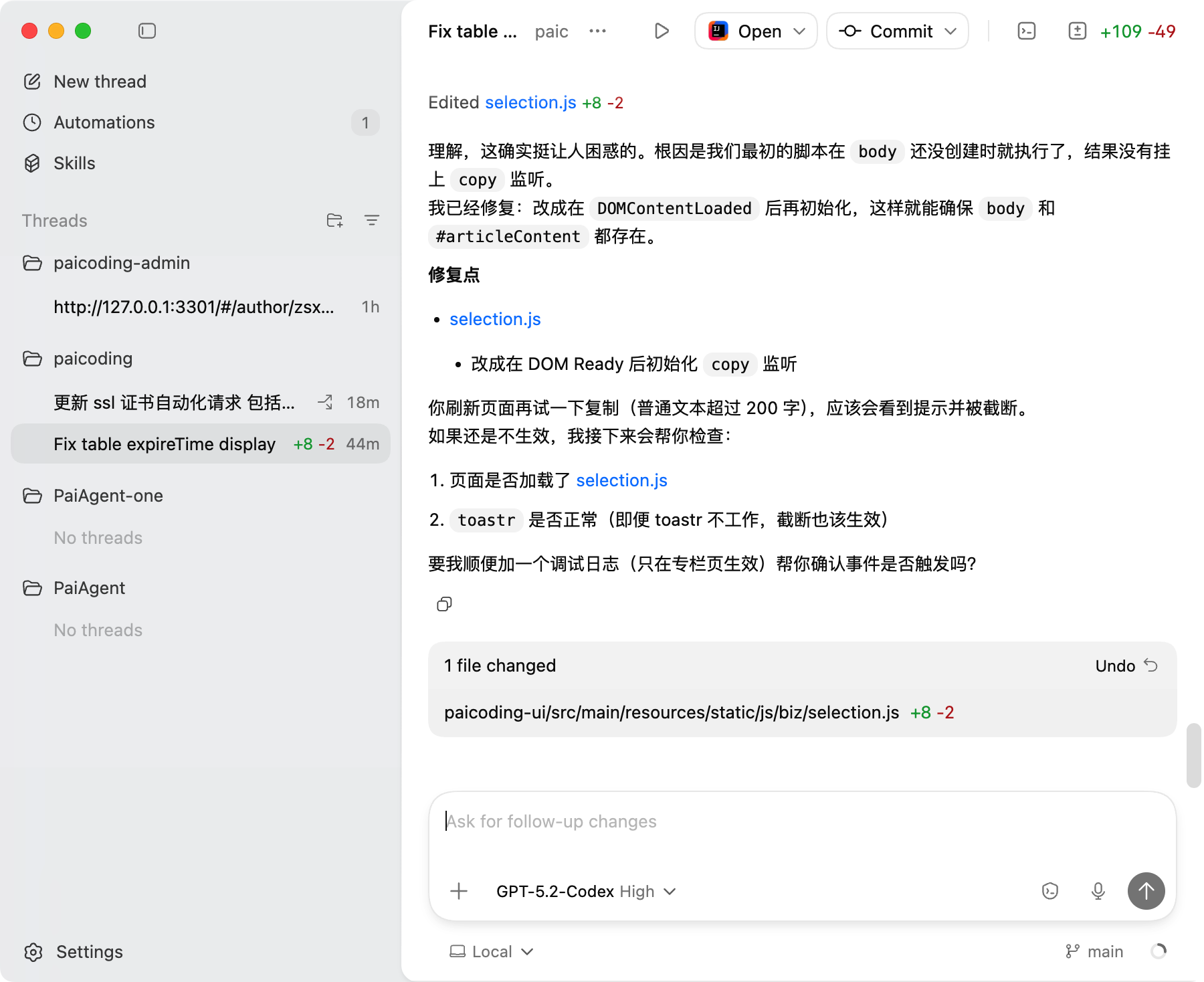The width and height of the screenshot is (1204, 982).
Task: Copy the response with the copy icon
Action: click(x=444, y=604)
